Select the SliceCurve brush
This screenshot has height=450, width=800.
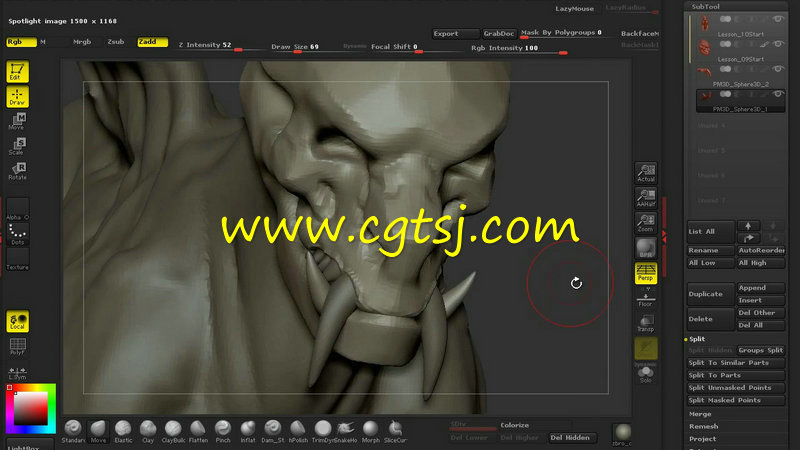tap(395, 432)
